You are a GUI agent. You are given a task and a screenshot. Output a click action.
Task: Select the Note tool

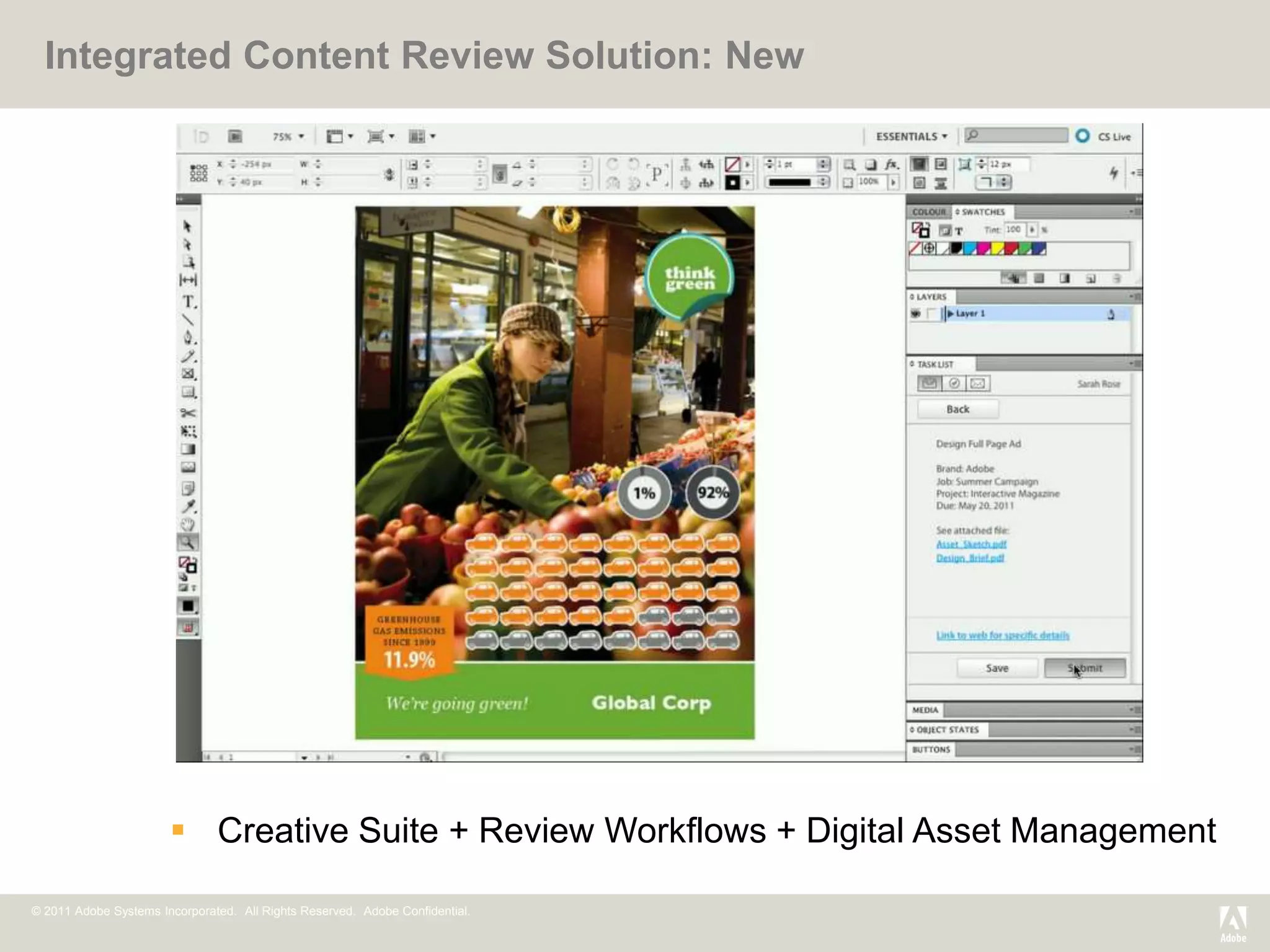click(189, 488)
